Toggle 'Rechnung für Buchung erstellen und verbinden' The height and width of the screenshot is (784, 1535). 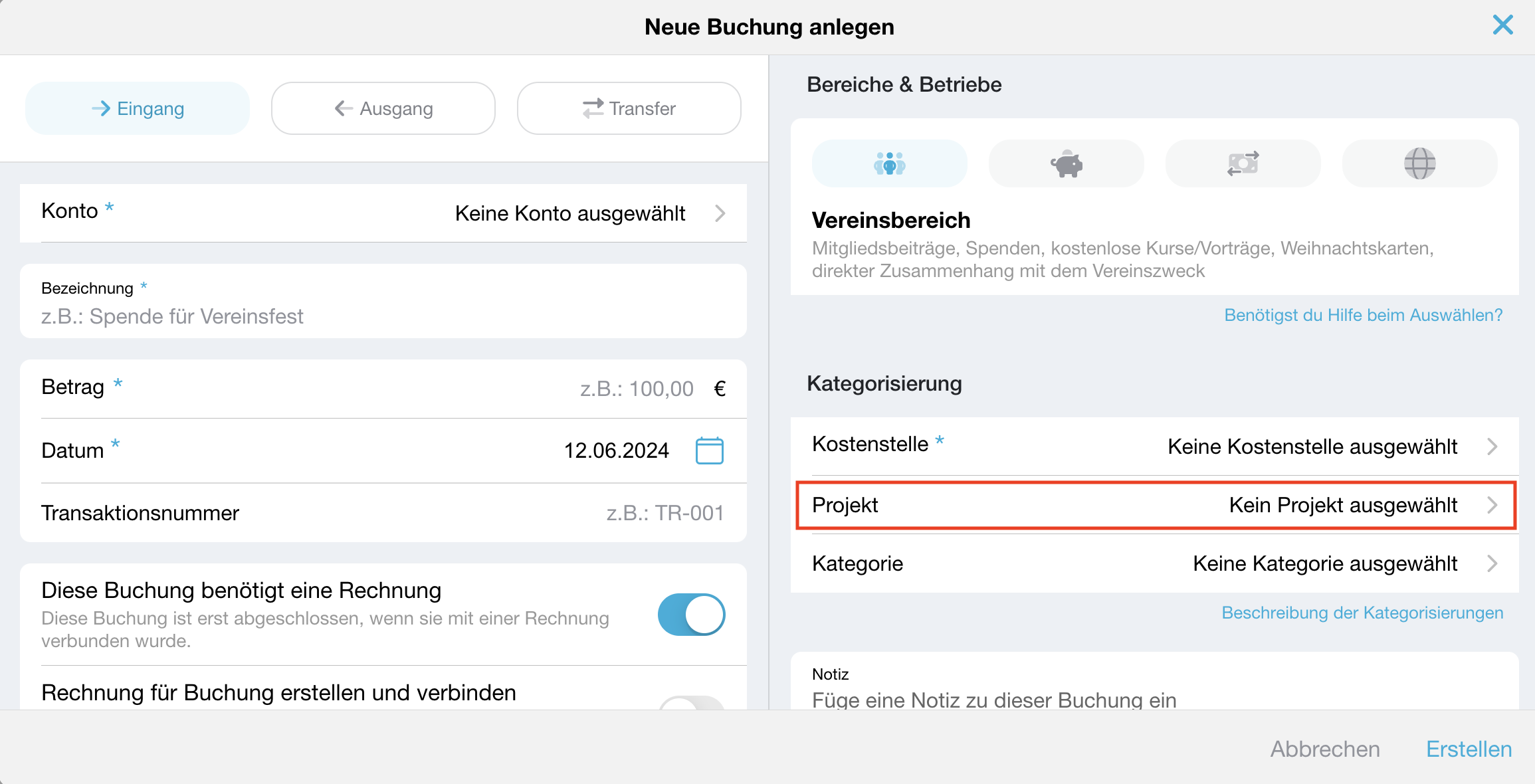(x=691, y=702)
